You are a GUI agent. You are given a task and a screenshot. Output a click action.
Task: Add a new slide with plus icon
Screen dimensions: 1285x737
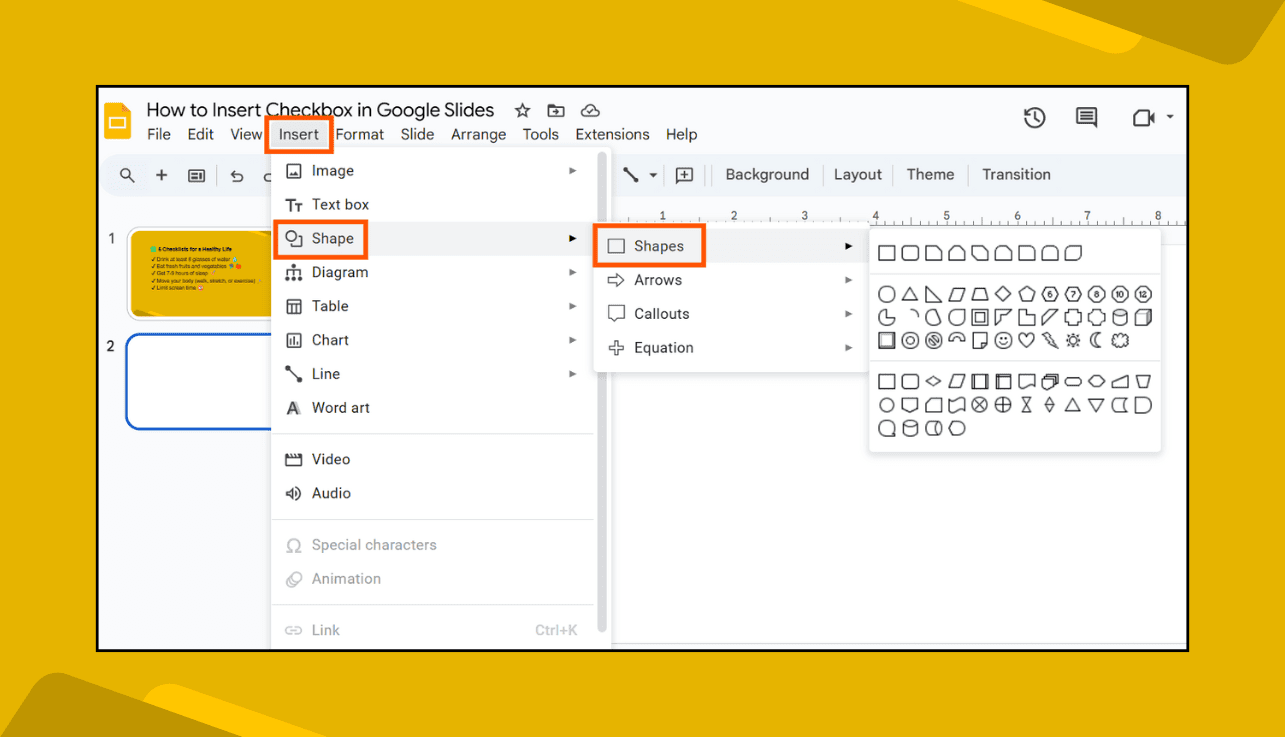[x=161, y=174]
